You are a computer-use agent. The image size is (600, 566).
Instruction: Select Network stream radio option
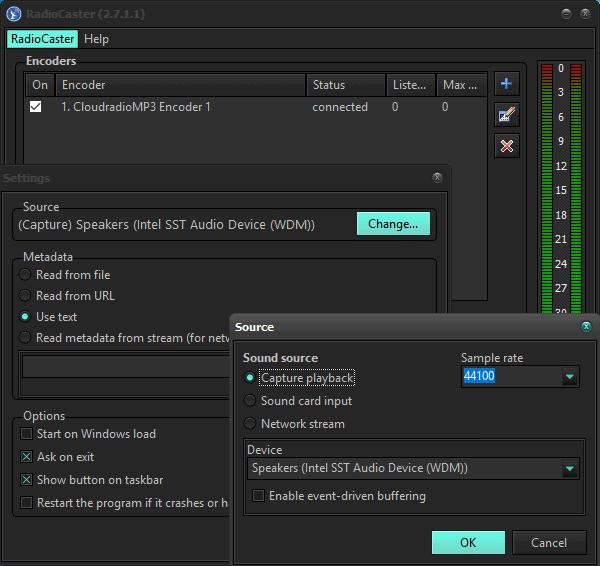251,424
